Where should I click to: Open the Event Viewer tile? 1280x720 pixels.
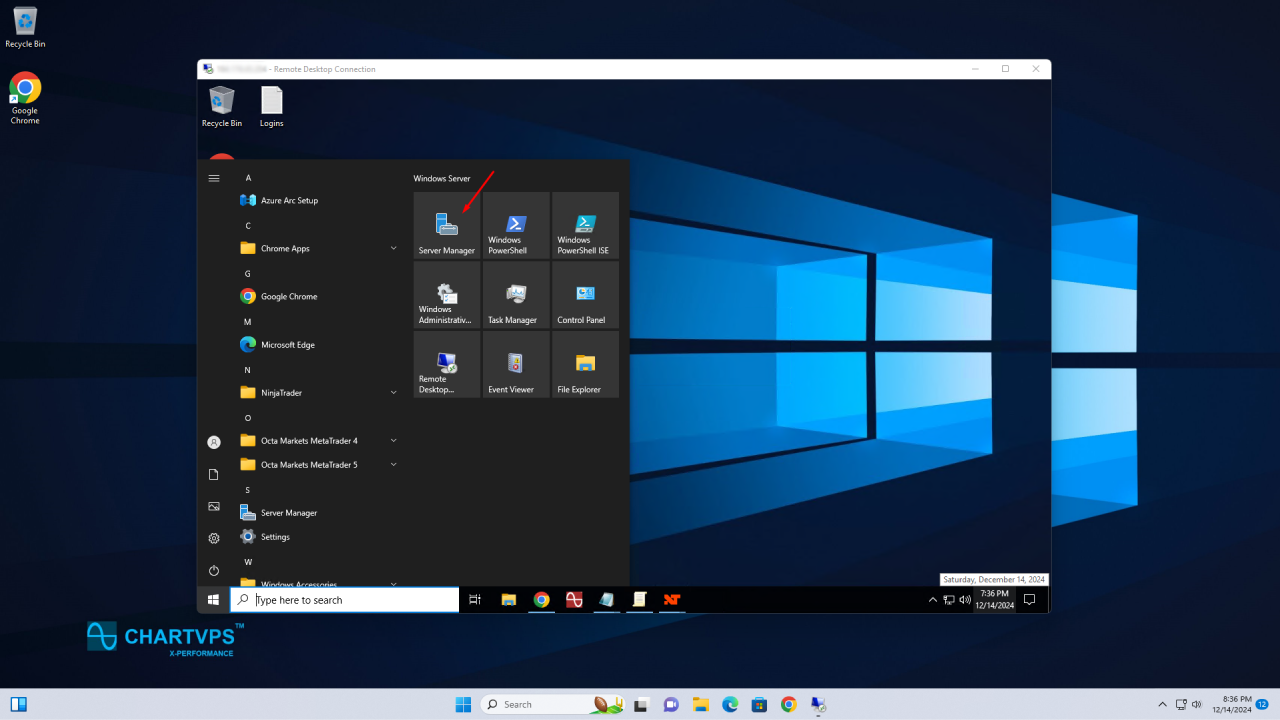tap(516, 365)
